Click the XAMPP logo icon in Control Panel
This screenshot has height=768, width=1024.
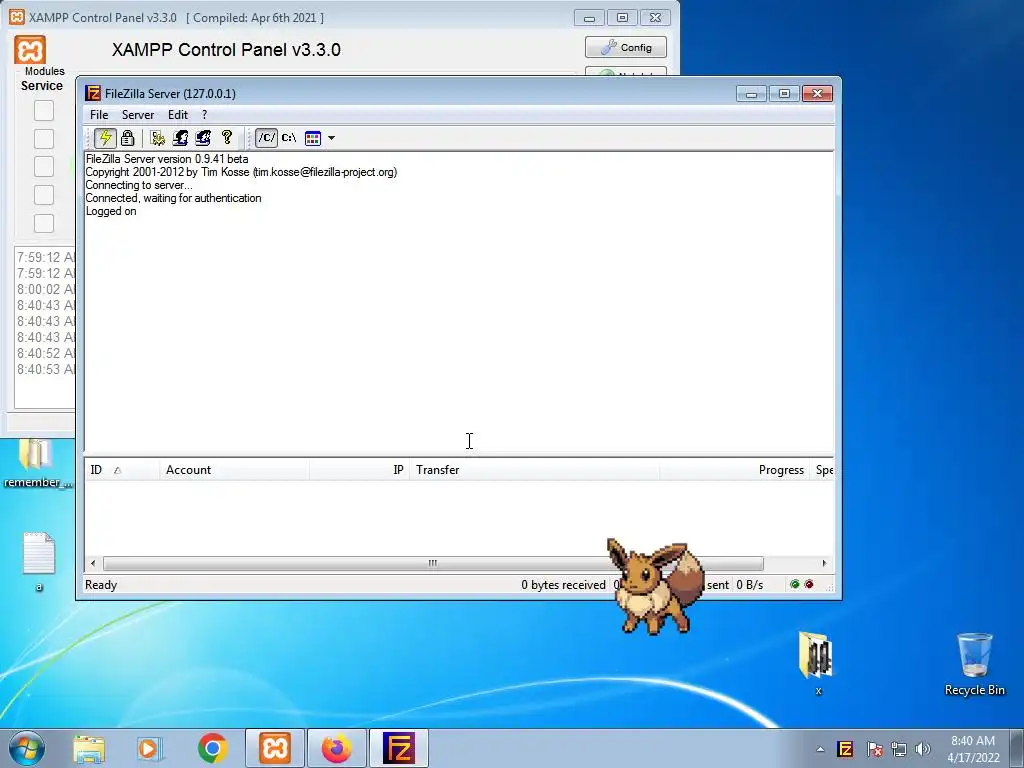coord(30,50)
